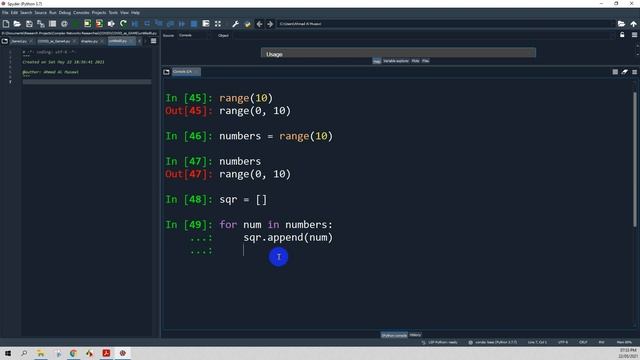Open the Windows Start menu
Screen dimensions: 640x360
(x=8, y=353)
